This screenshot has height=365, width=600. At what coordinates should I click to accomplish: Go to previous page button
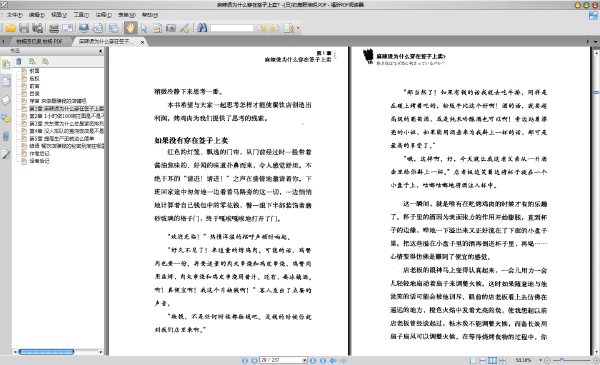pos(254,360)
